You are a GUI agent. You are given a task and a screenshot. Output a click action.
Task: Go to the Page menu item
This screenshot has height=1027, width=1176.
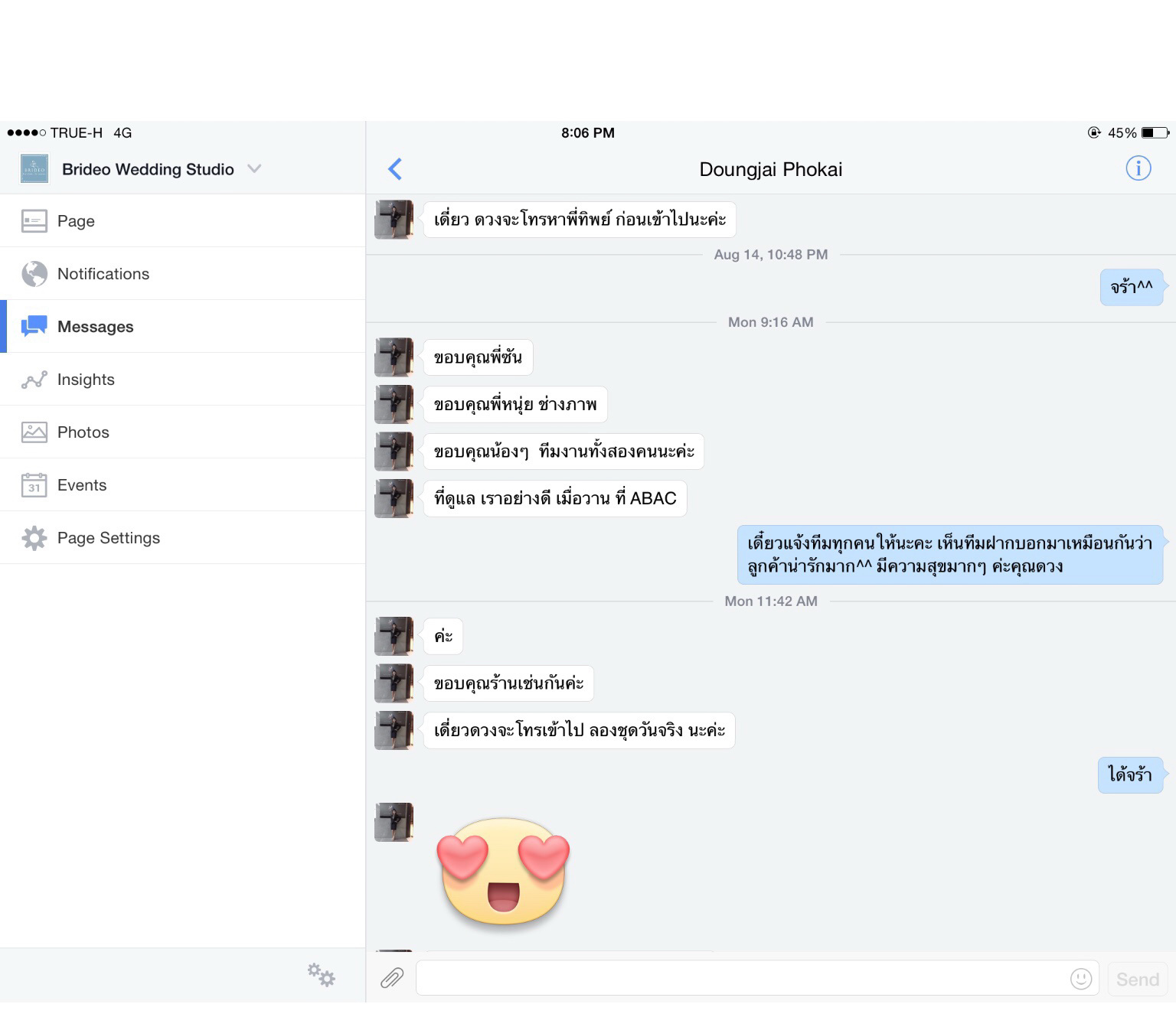click(182, 221)
